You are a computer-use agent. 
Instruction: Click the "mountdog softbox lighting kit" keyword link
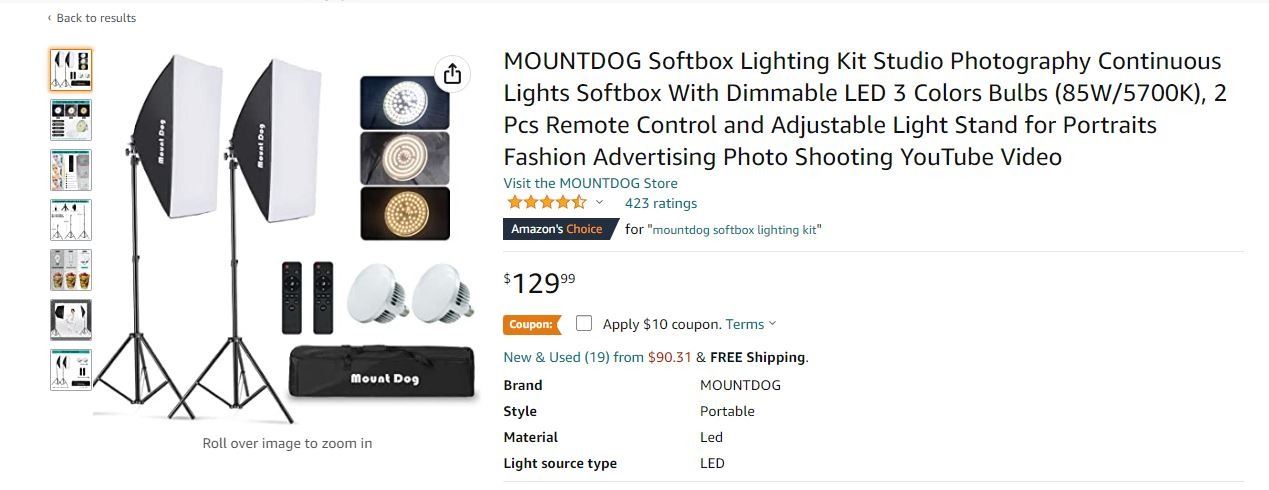pos(735,230)
